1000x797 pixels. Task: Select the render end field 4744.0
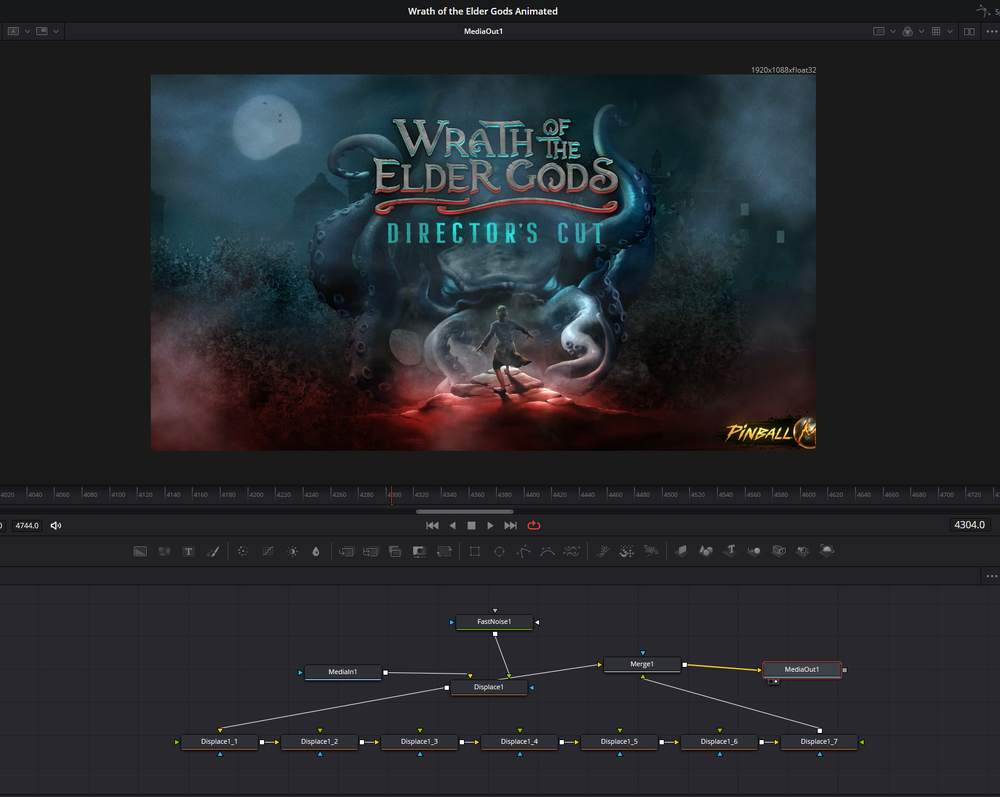[x=27, y=525]
